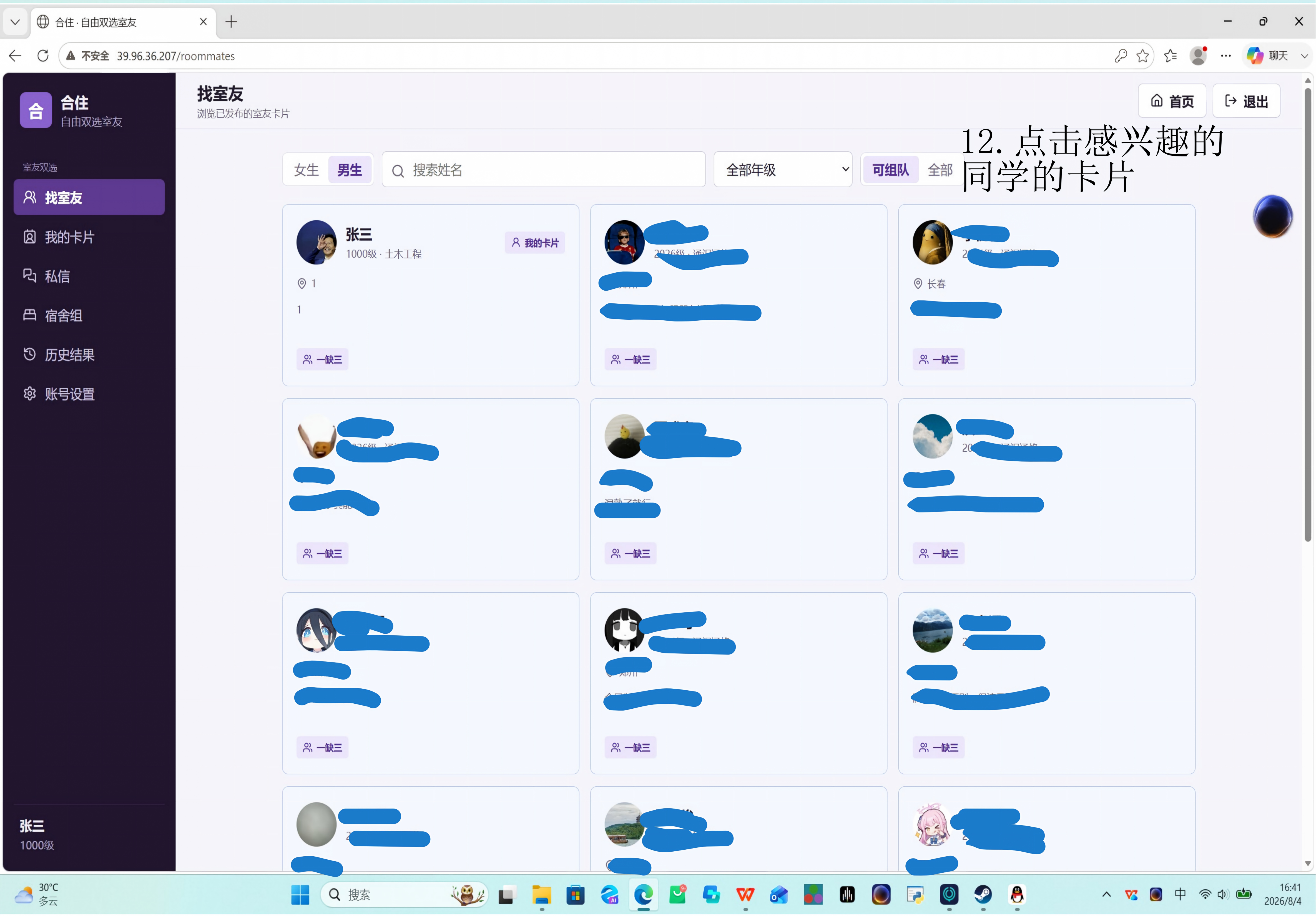Screen dimensions: 1316x916
Task: Show hidden tray icons chevron
Action: 1106,894
